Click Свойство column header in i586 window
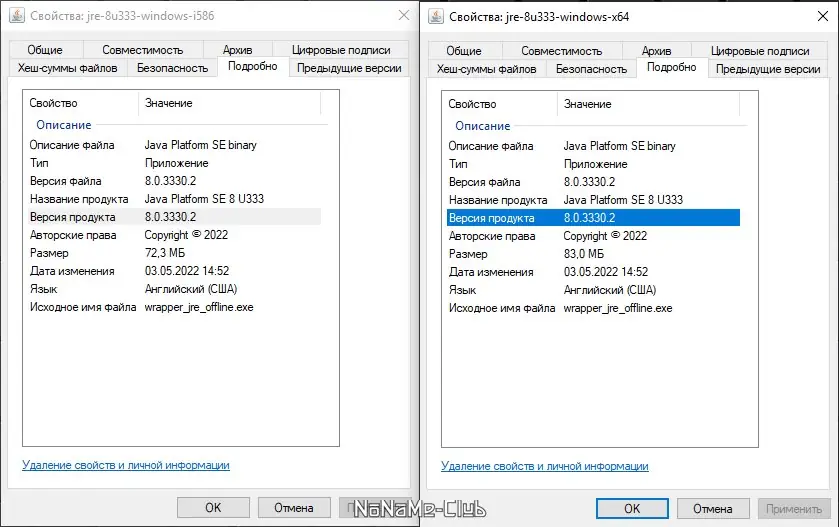The image size is (839, 527). click(80, 103)
